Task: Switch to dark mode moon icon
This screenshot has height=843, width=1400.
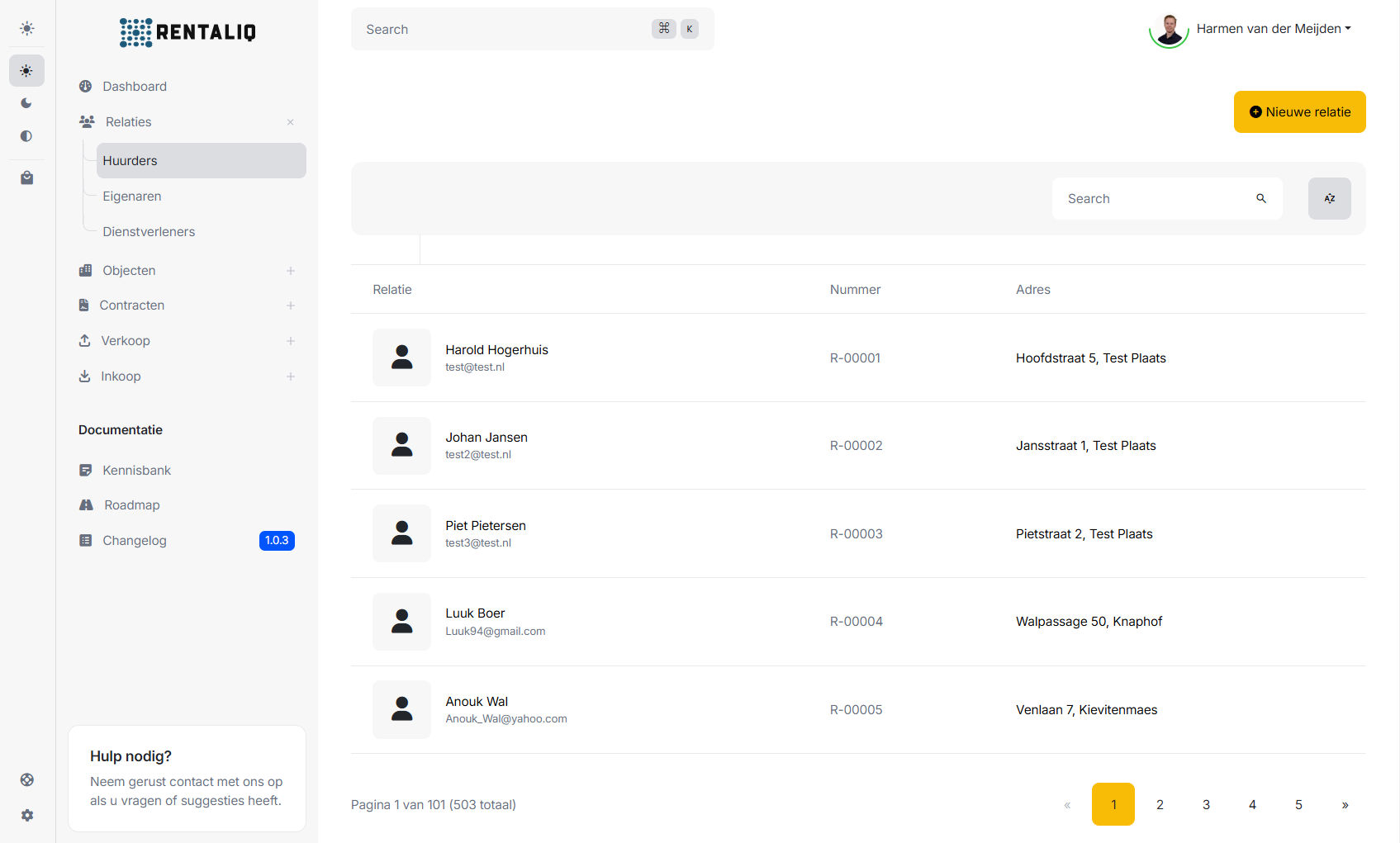Action: pyautogui.click(x=26, y=103)
